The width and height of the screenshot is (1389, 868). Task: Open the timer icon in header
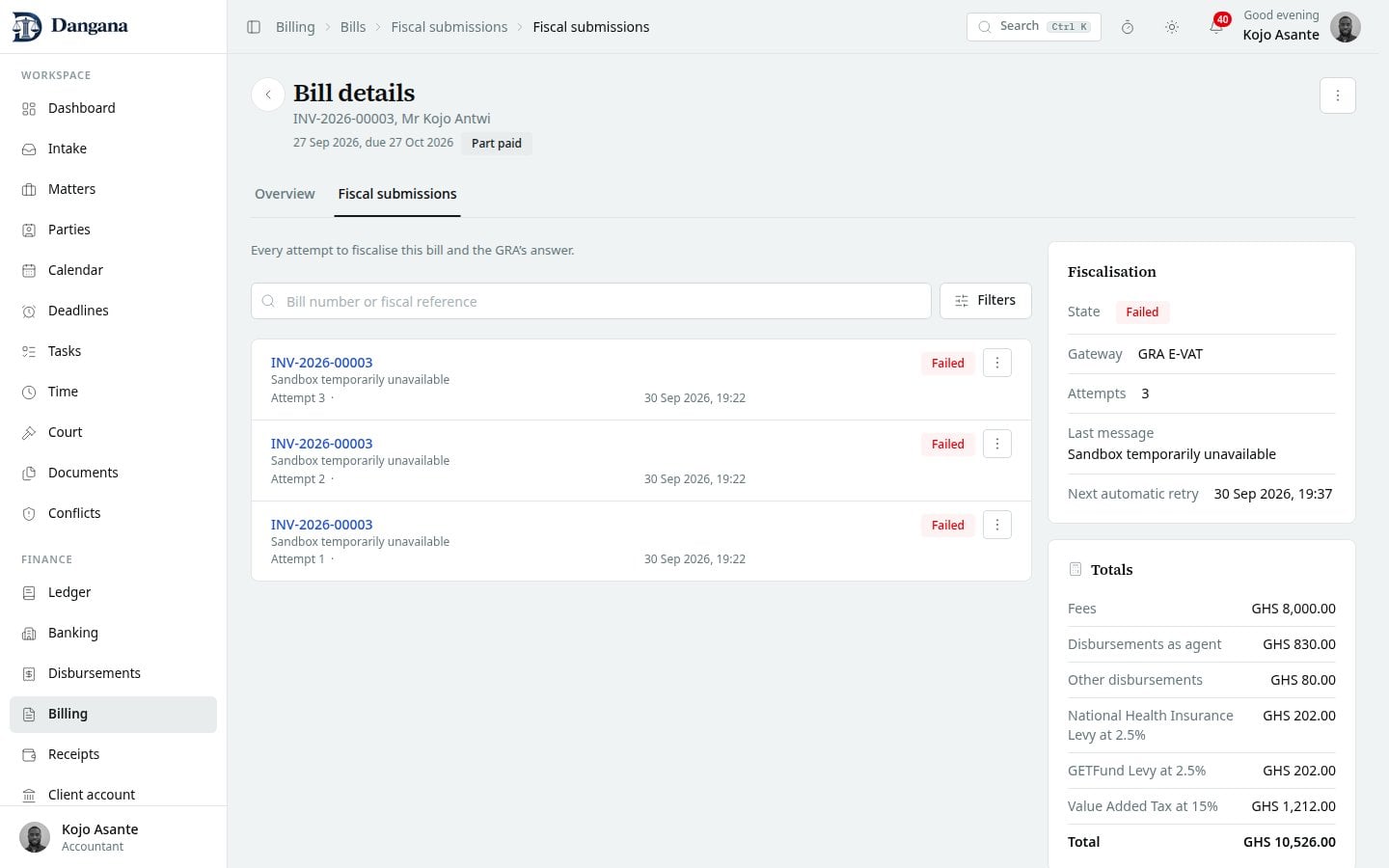(1128, 27)
